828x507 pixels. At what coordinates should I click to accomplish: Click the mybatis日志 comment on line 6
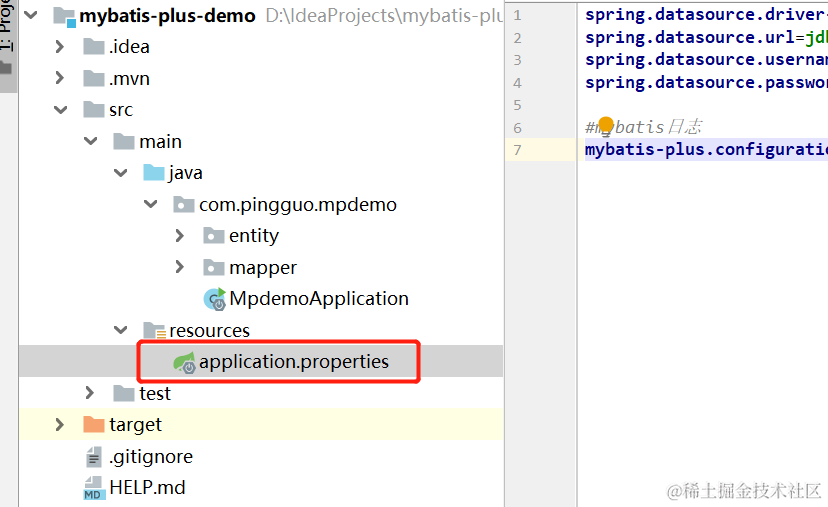pyautogui.click(x=644, y=127)
